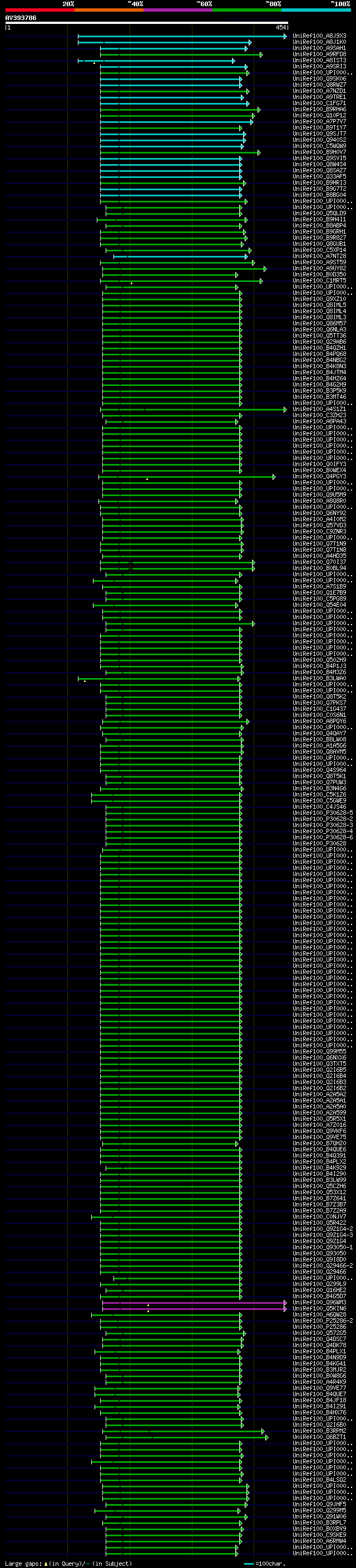The height and width of the screenshot is (1568, 356).
Task: Click the red segment of the identity color scale
Action: pos(39,10)
